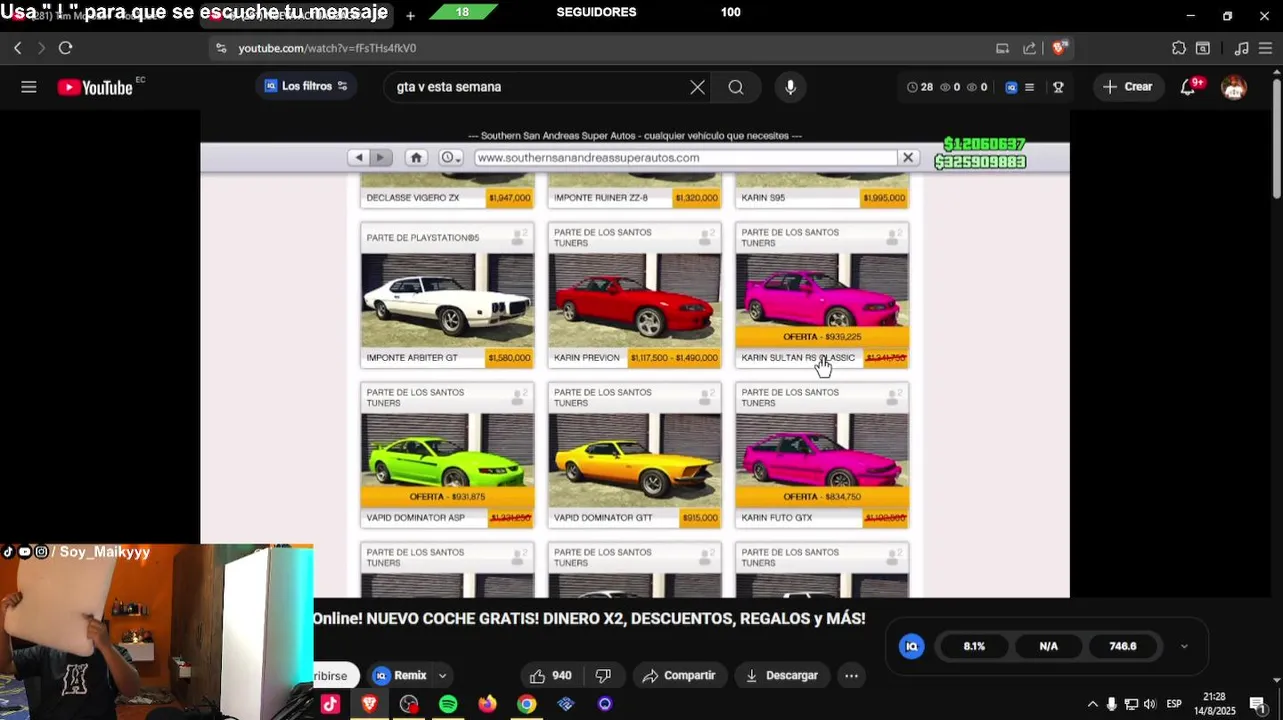1283x720 pixels.
Task: Click the vidIQ Remix button
Action: point(400,676)
